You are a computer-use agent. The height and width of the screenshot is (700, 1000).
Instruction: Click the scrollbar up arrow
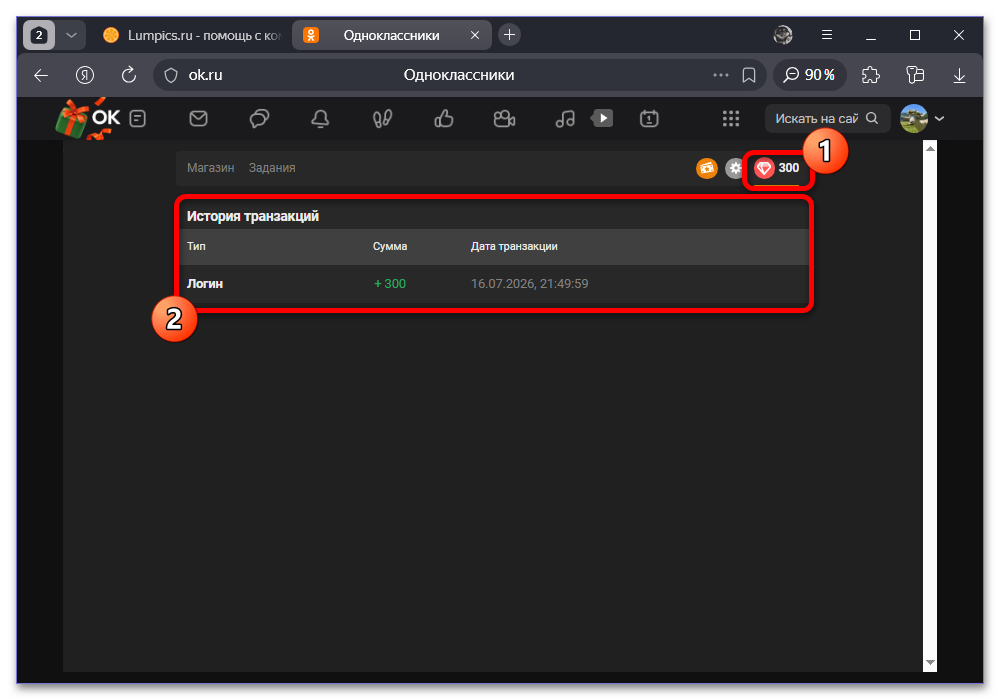[930, 149]
